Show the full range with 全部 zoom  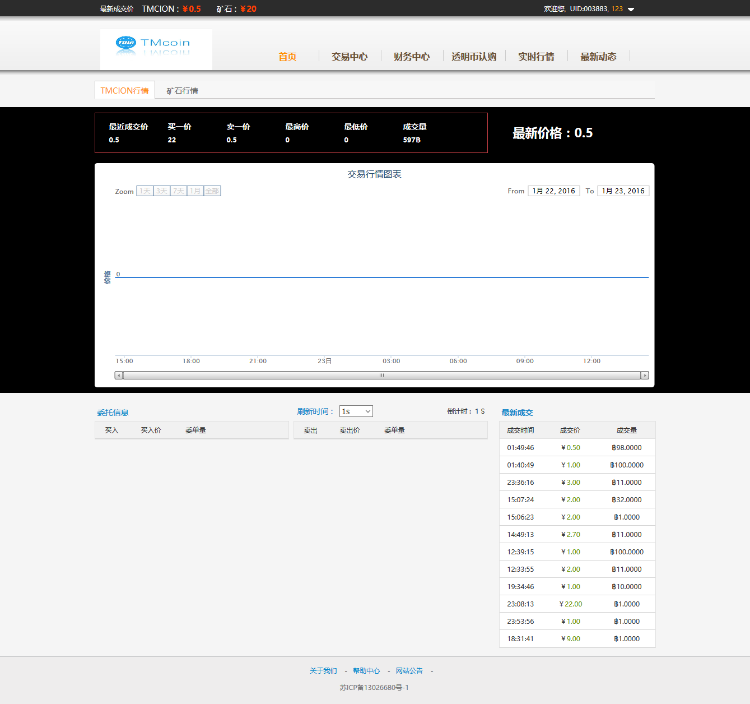click(x=212, y=191)
